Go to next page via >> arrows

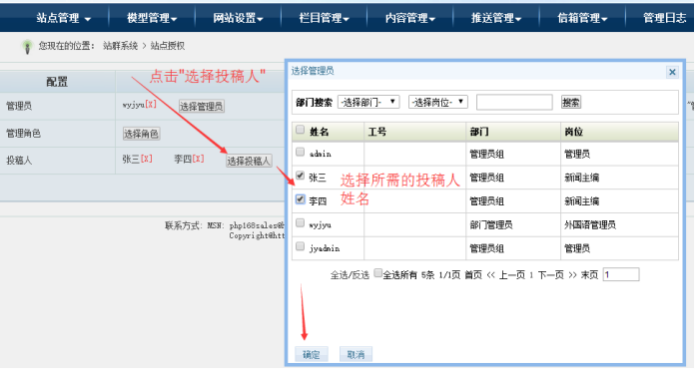[572, 275]
